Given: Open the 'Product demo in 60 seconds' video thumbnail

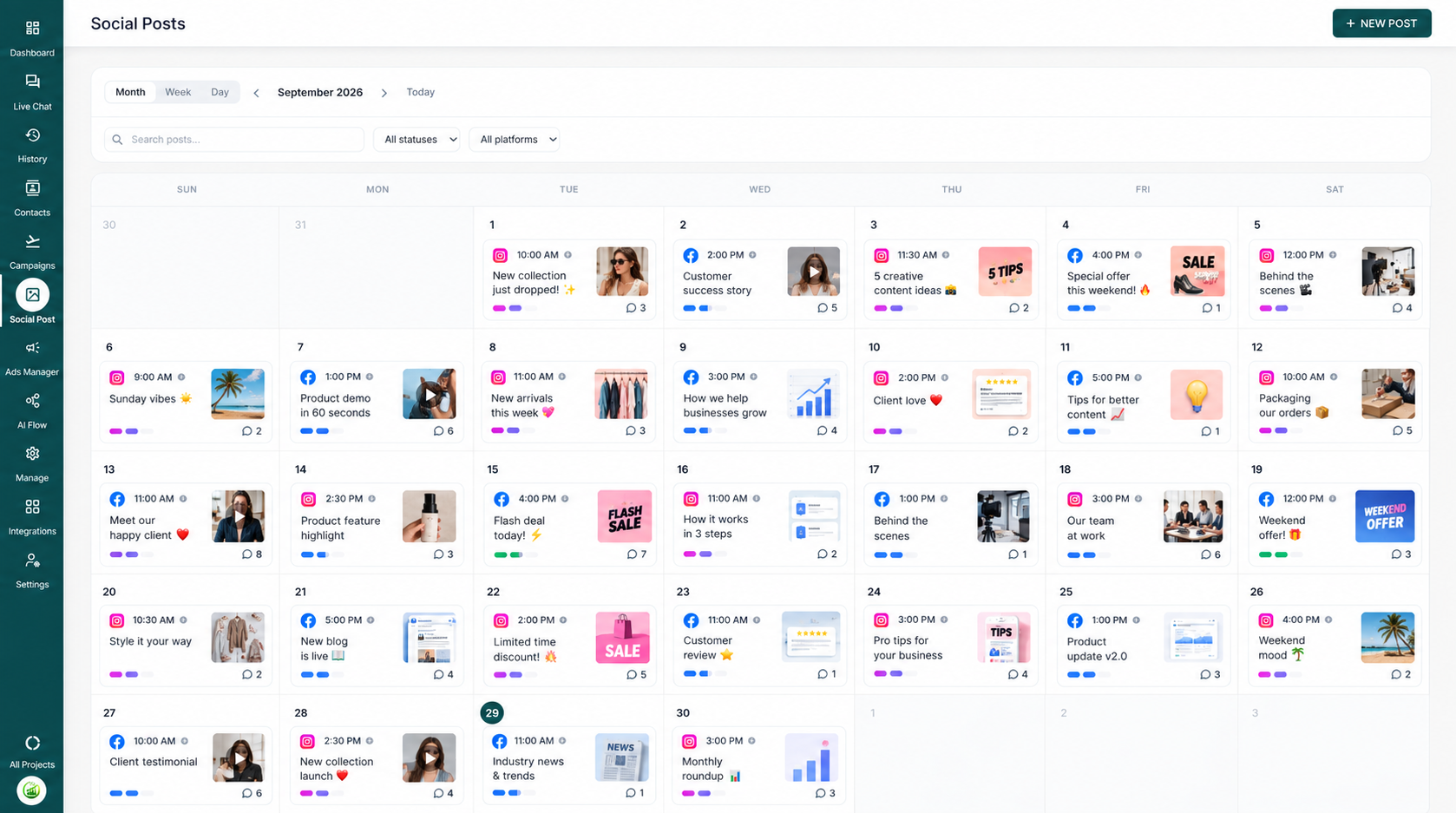Looking at the screenshot, I should (430, 394).
